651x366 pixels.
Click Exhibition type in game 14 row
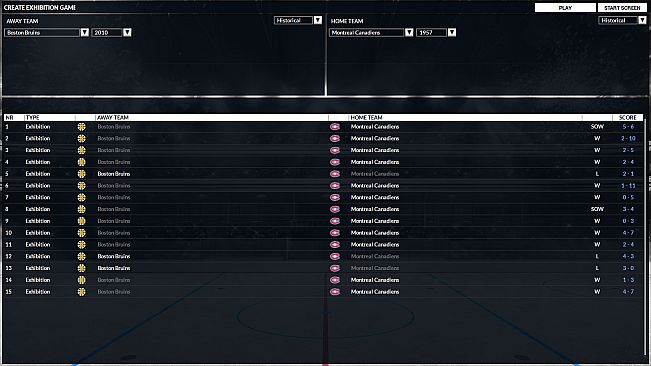[38, 280]
